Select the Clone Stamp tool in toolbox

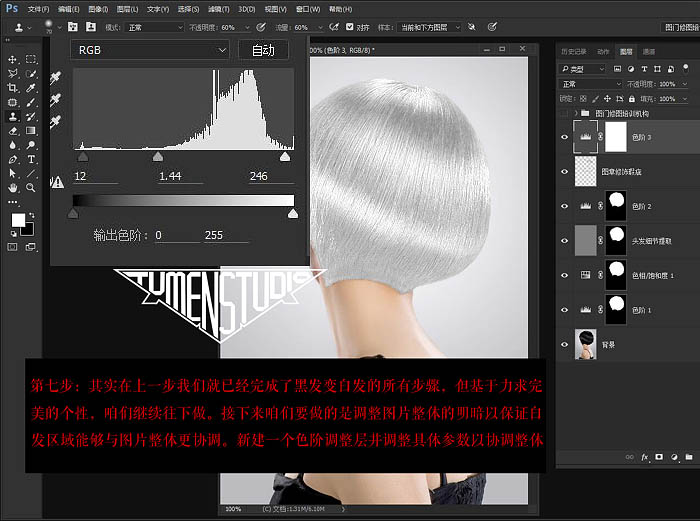[12, 117]
